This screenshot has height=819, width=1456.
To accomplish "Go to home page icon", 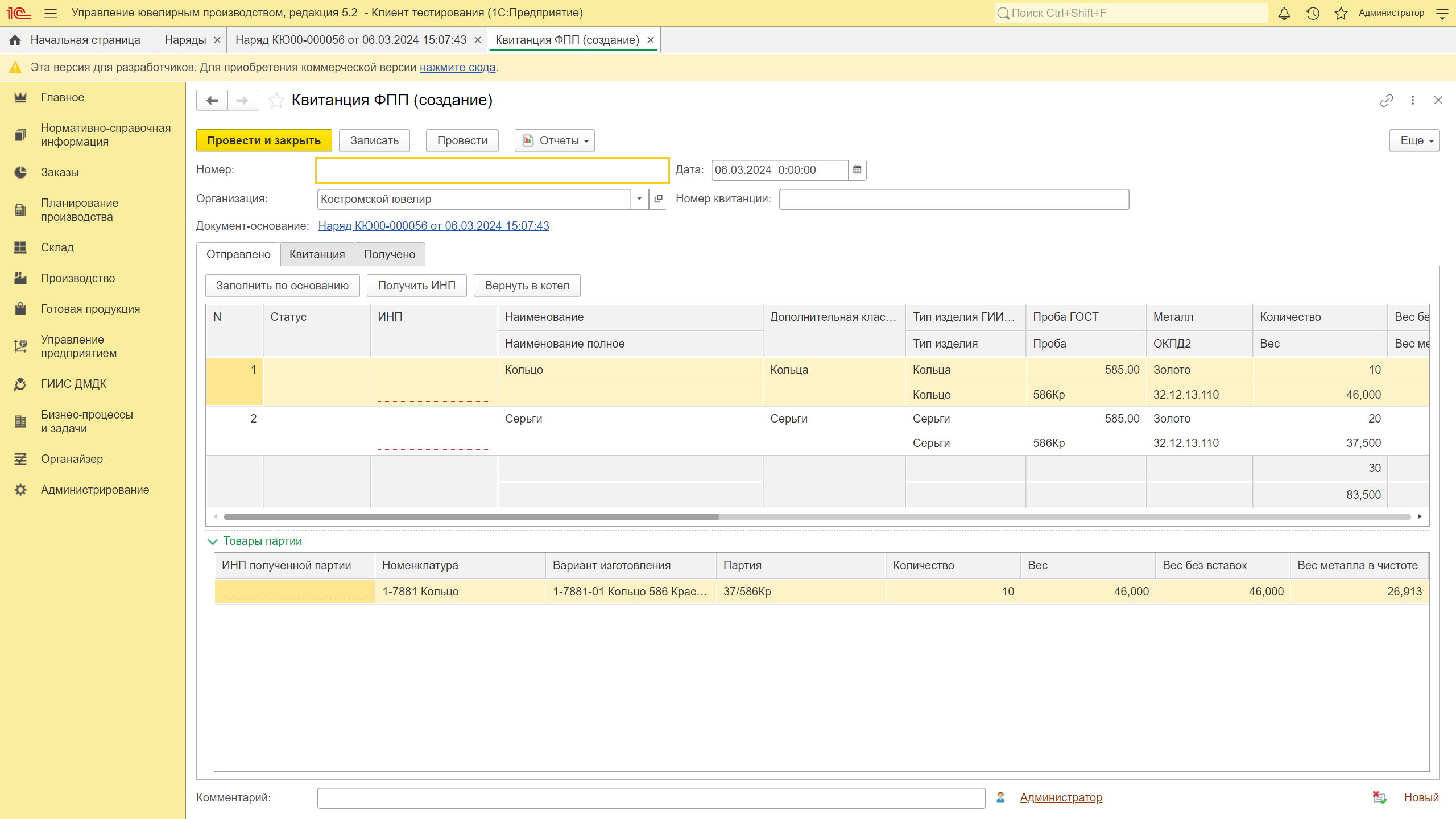I will (15, 40).
